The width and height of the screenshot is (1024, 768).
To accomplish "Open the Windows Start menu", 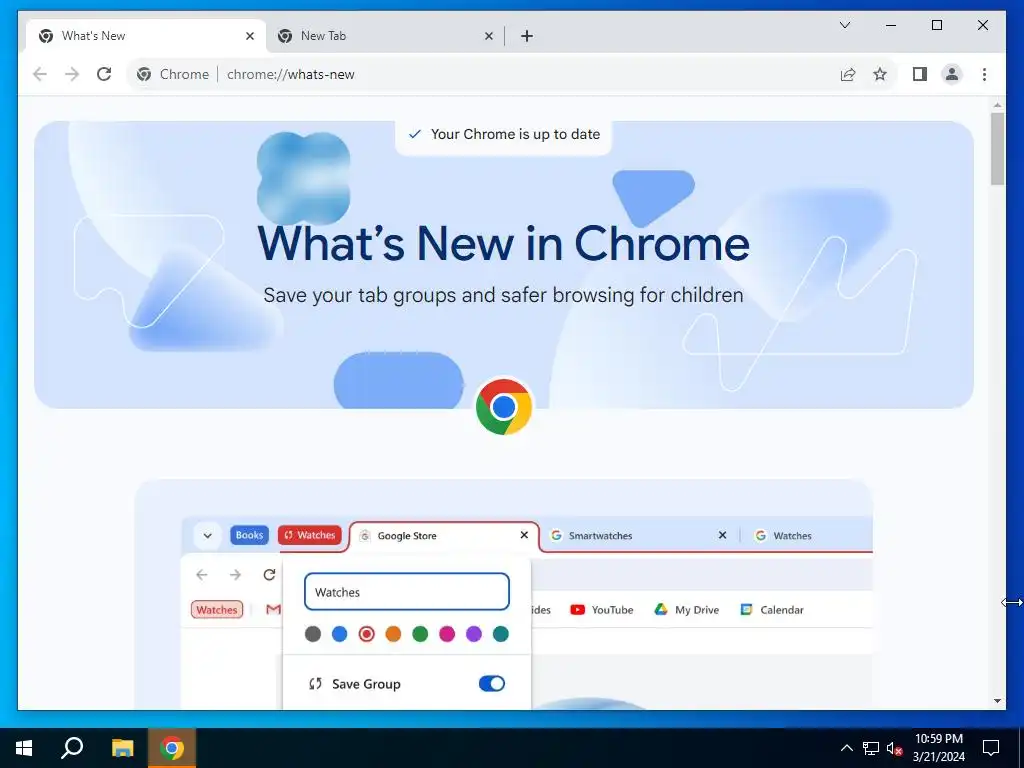I will click(24, 748).
